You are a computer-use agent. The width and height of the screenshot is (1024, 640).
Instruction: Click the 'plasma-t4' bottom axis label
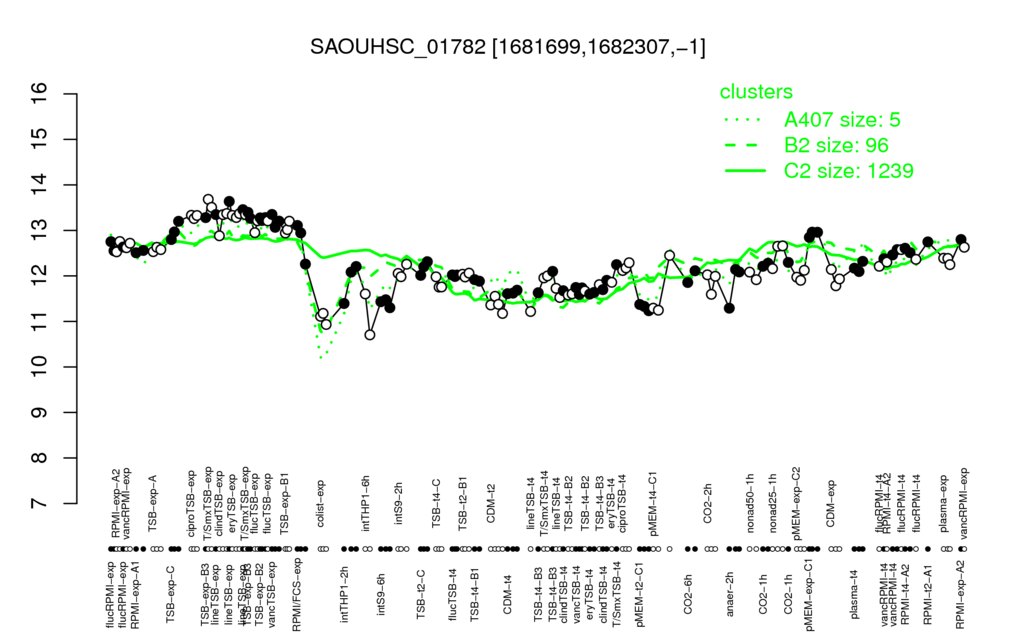[x=855, y=594]
